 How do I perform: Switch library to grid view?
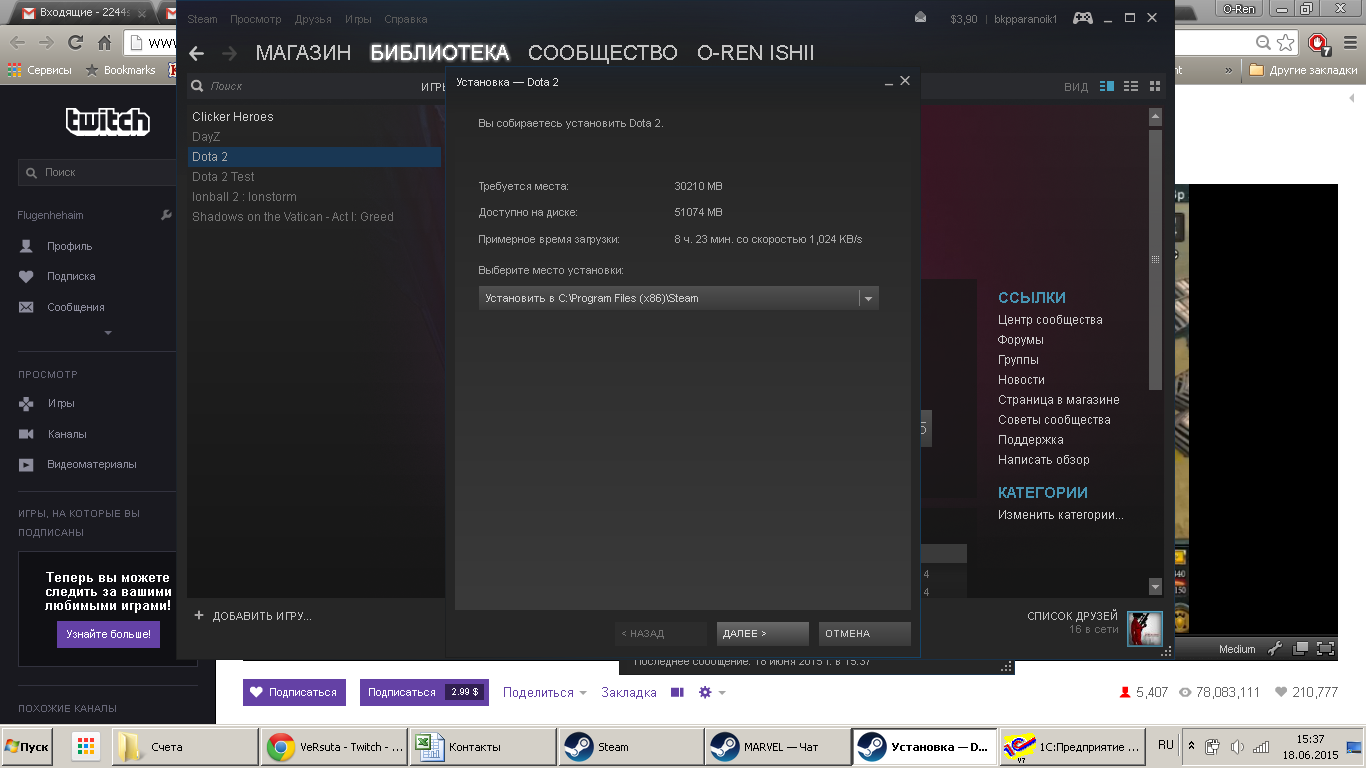(1155, 86)
